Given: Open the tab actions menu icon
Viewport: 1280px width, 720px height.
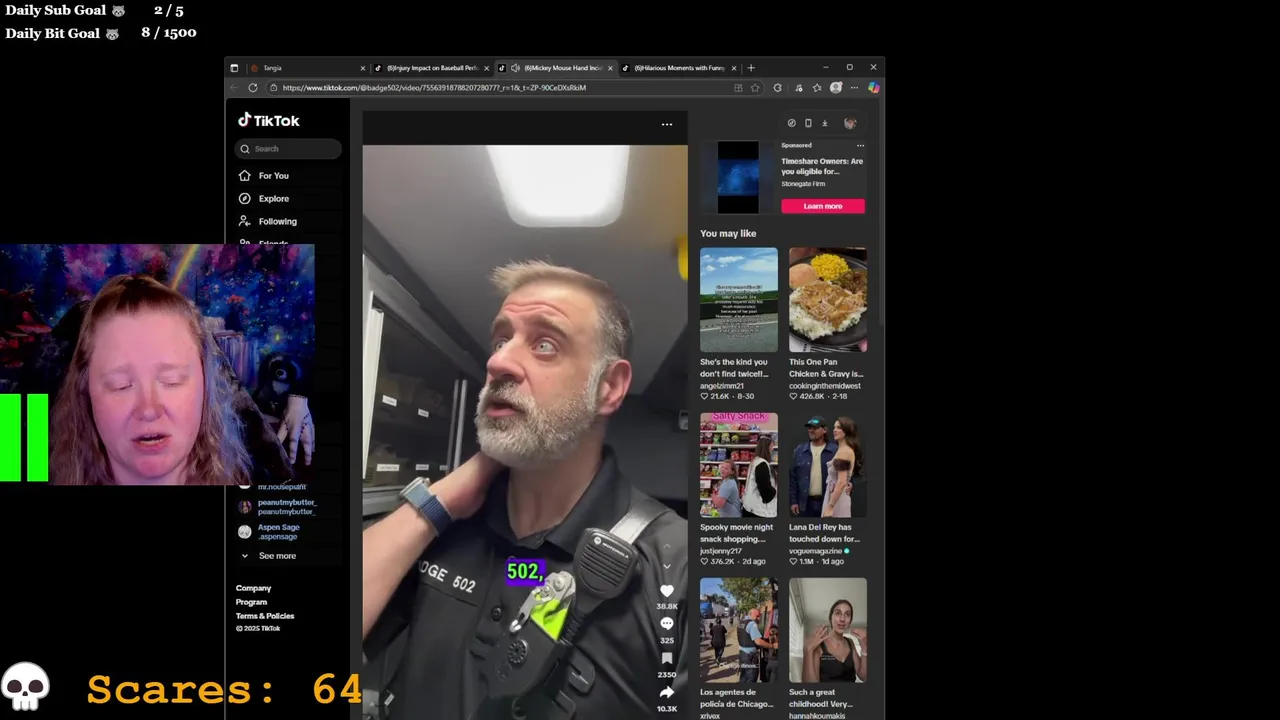Looking at the screenshot, I should 234,68.
